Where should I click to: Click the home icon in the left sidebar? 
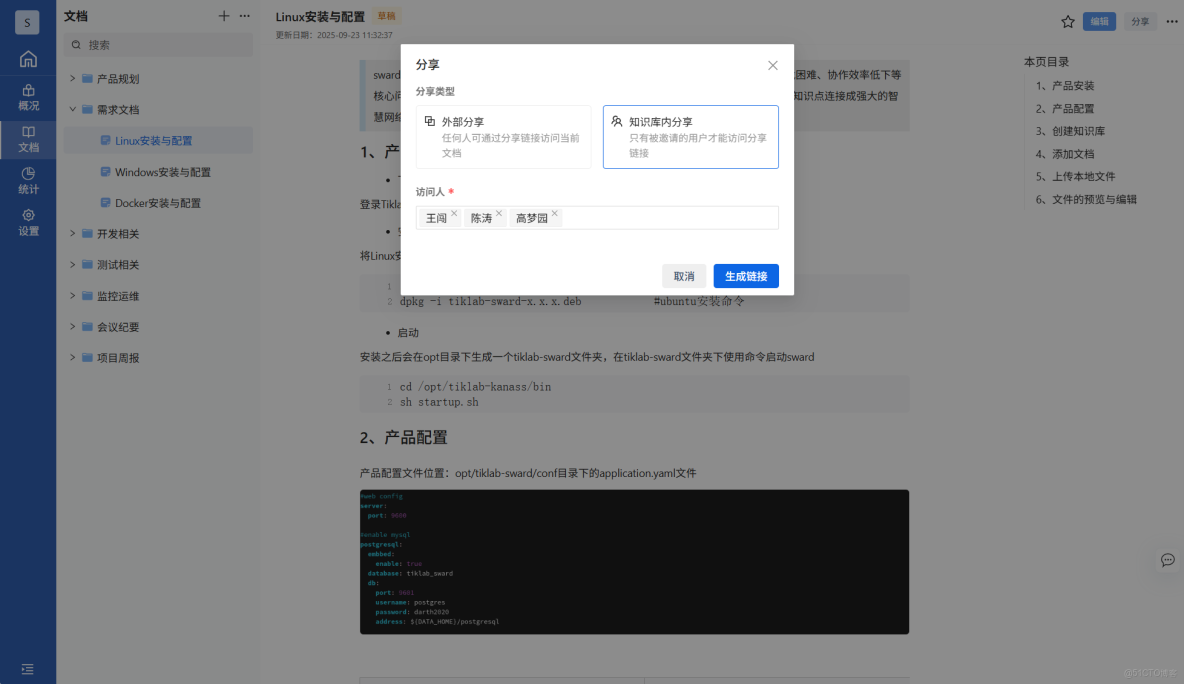[27, 58]
